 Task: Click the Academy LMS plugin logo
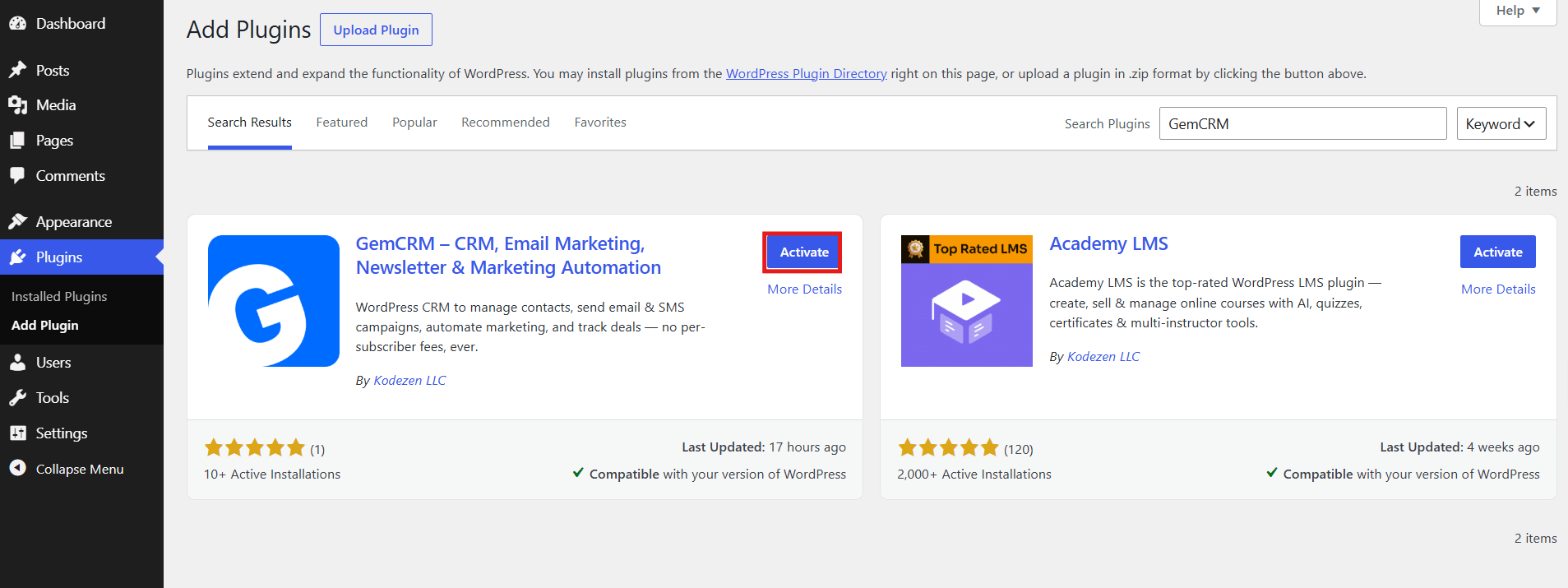(x=967, y=301)
